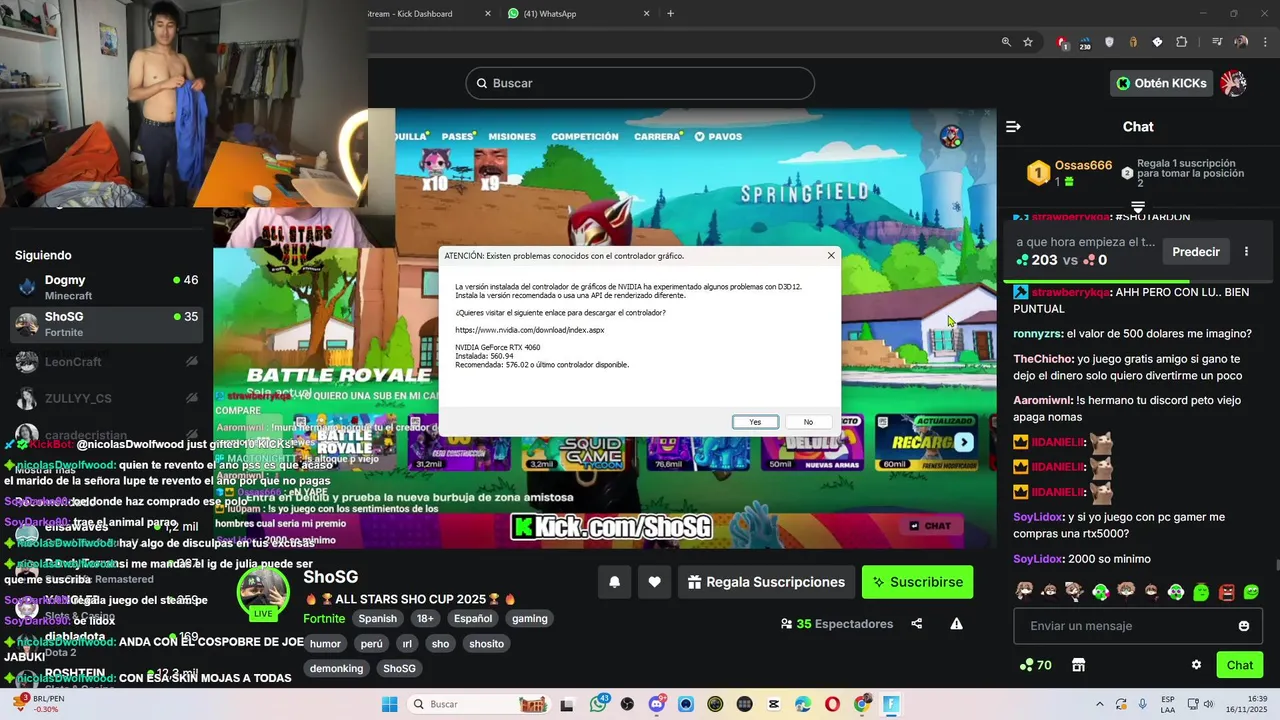Click No in the NVIDIA driver warning dialog
This screenshot has height=720, width=1280.
tap(808, 422)
